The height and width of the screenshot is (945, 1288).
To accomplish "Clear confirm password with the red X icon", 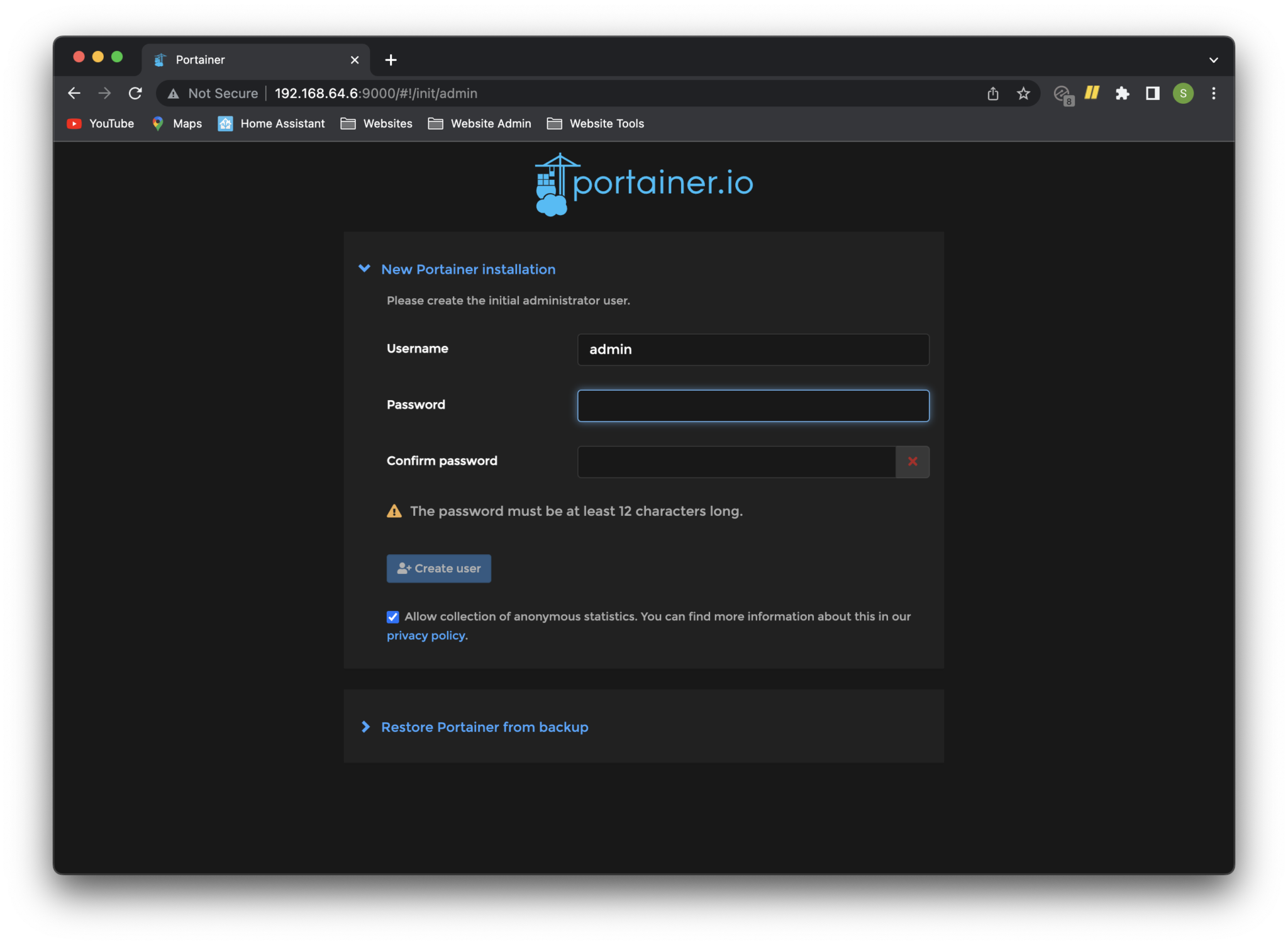I will 913,461.
